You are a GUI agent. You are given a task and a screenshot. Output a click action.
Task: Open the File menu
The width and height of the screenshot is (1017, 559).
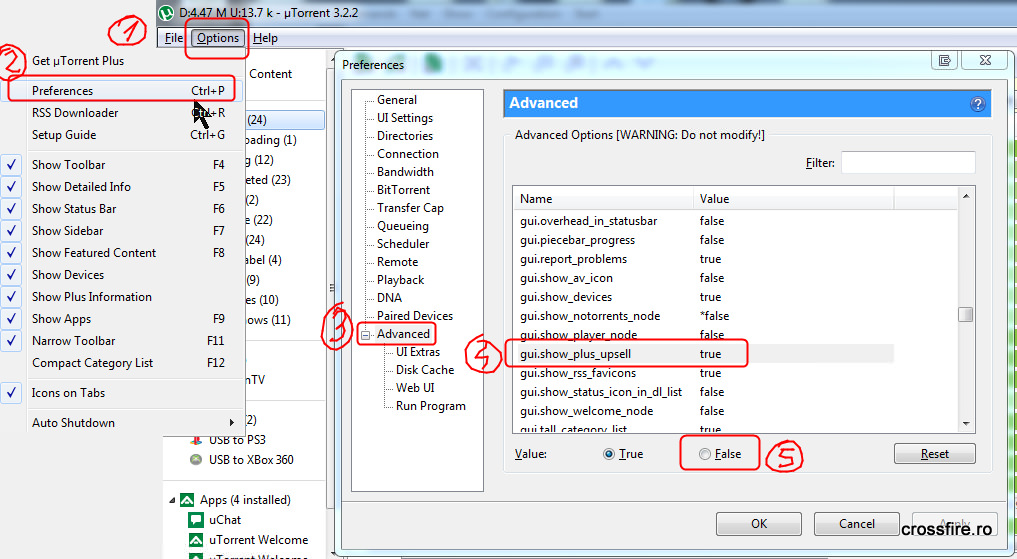point(174,38)
